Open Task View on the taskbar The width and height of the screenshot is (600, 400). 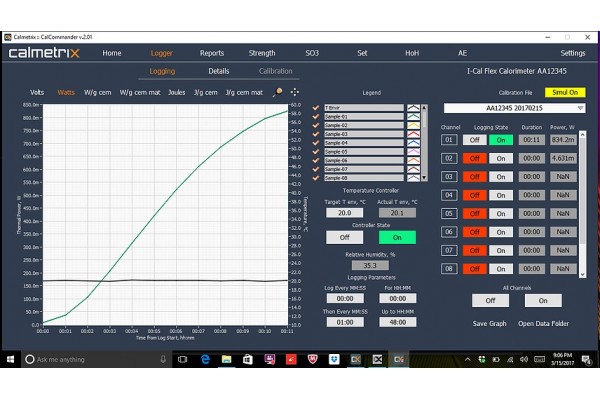click(x=183, y=359)
